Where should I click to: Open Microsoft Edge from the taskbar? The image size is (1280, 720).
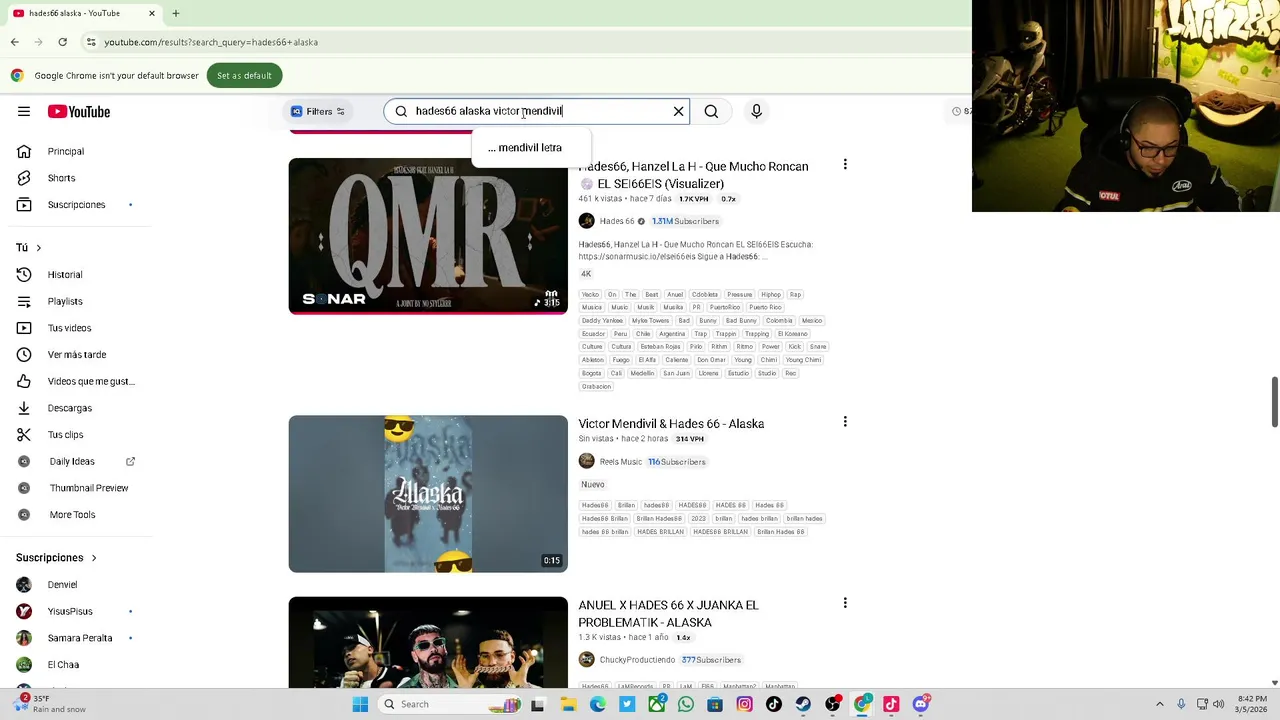tap(597, 704)
